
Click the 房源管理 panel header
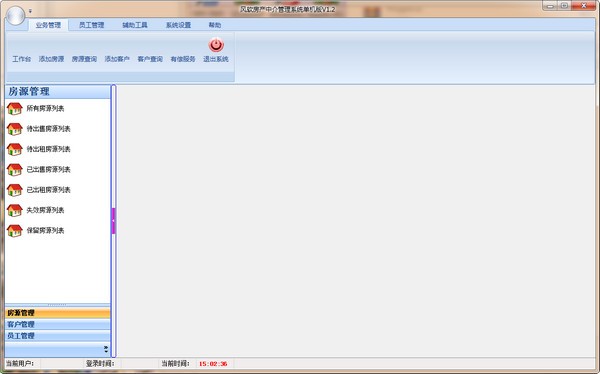[57, 91]
